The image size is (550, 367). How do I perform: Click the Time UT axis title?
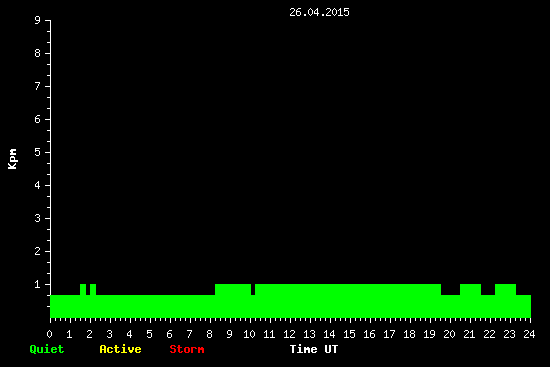314,349
